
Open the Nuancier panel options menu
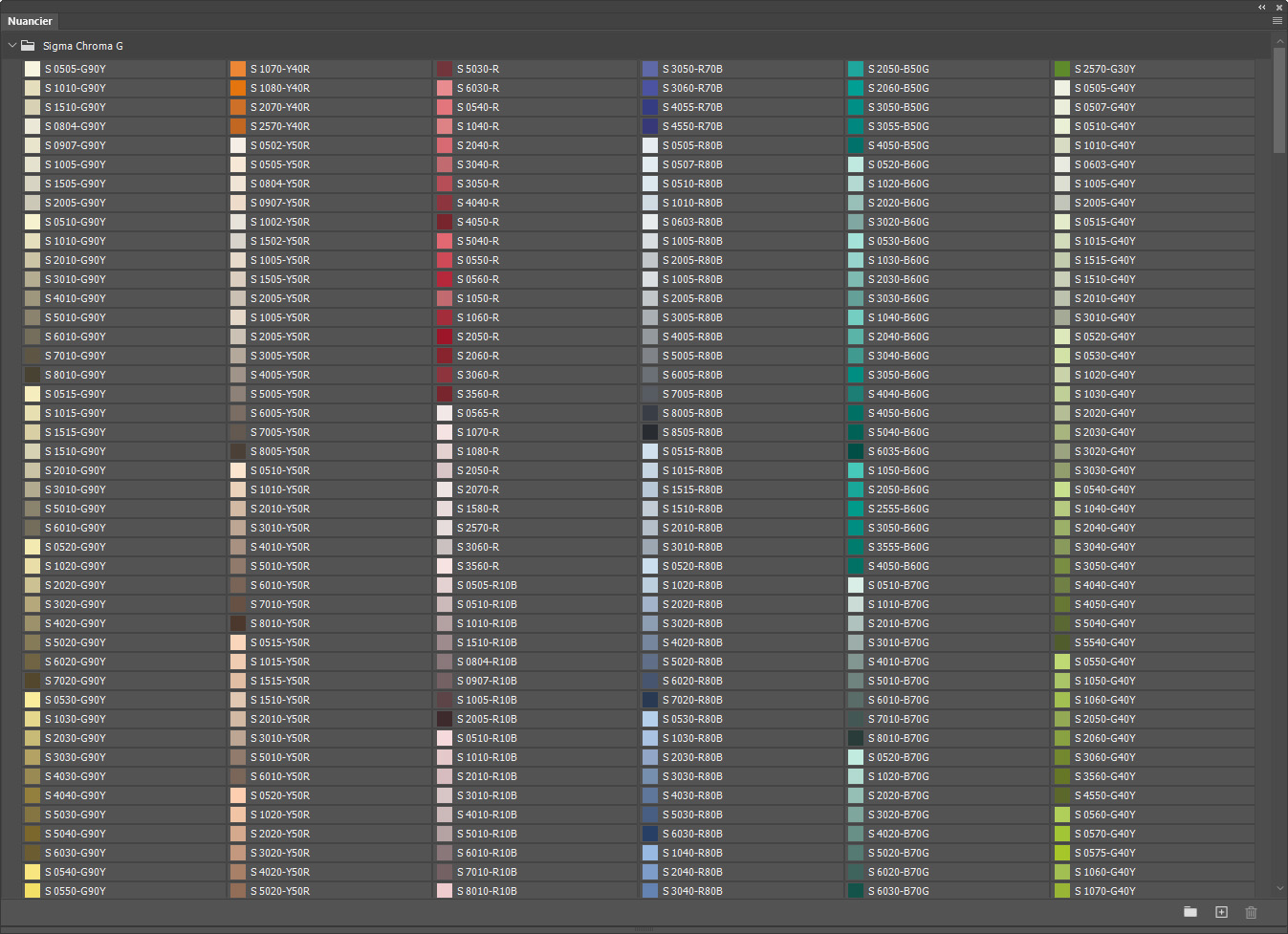[x=1277, y=20]
